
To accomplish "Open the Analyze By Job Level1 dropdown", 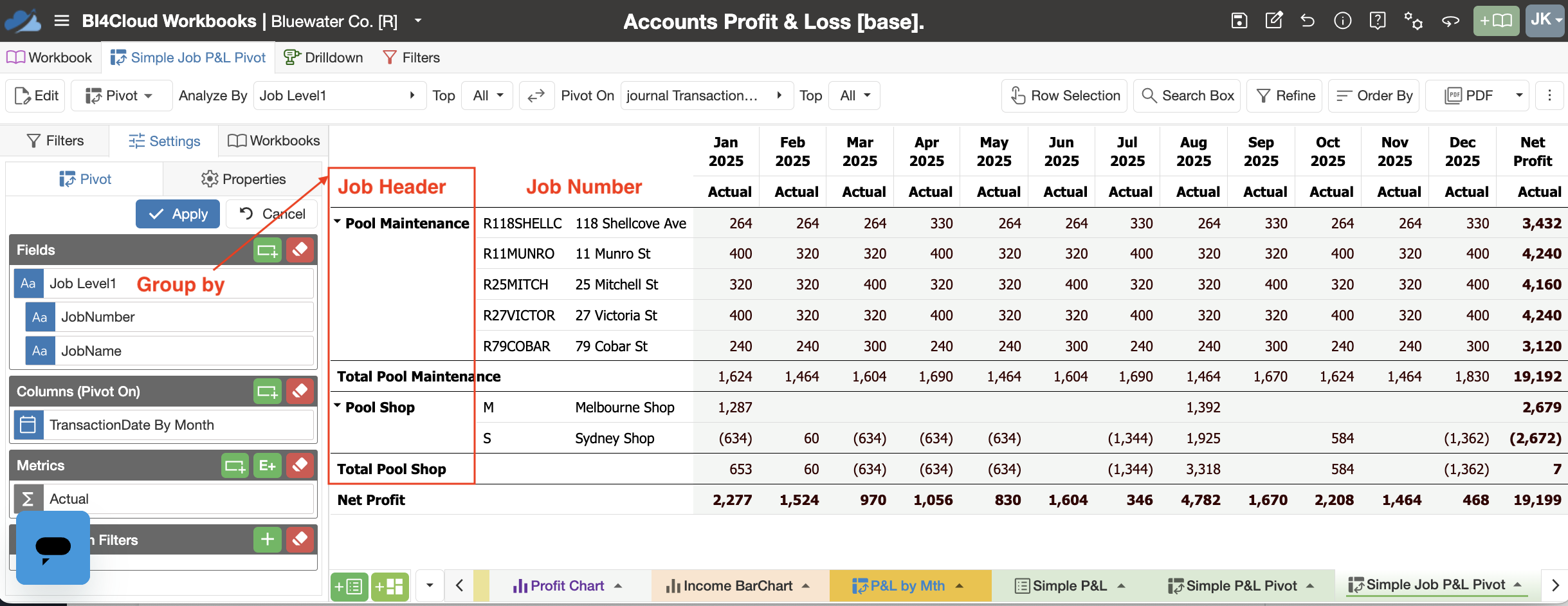I will 340,95.
